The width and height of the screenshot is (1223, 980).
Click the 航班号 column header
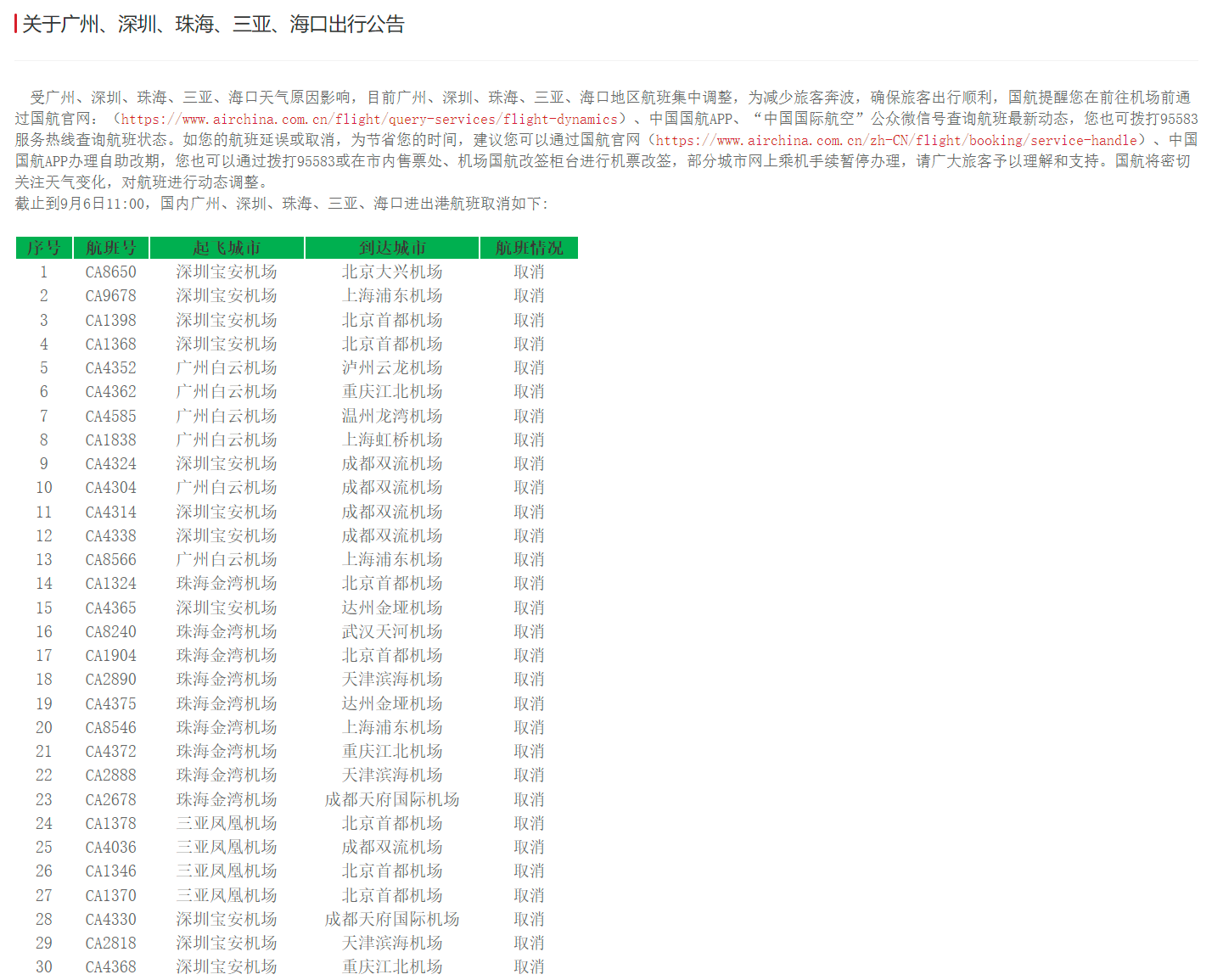(111, 248)
